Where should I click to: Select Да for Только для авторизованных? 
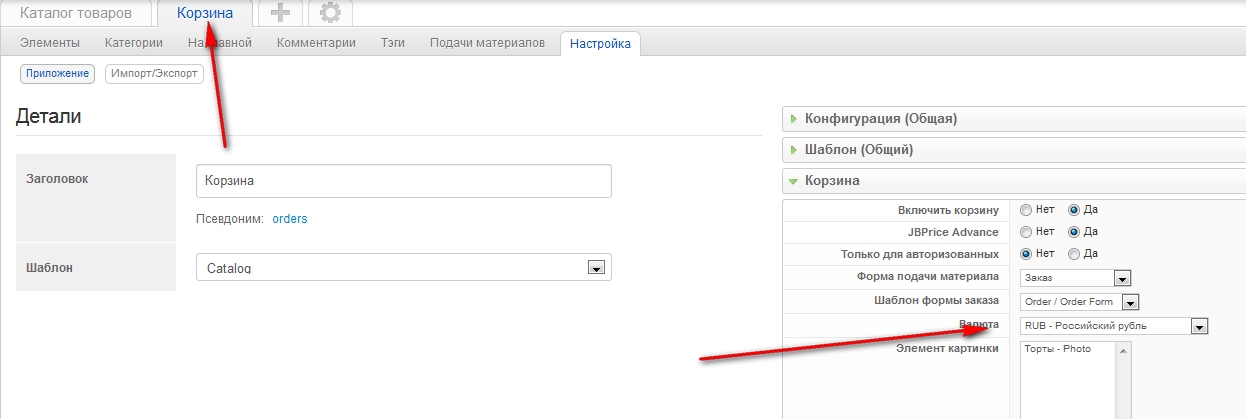(1074, 254)
